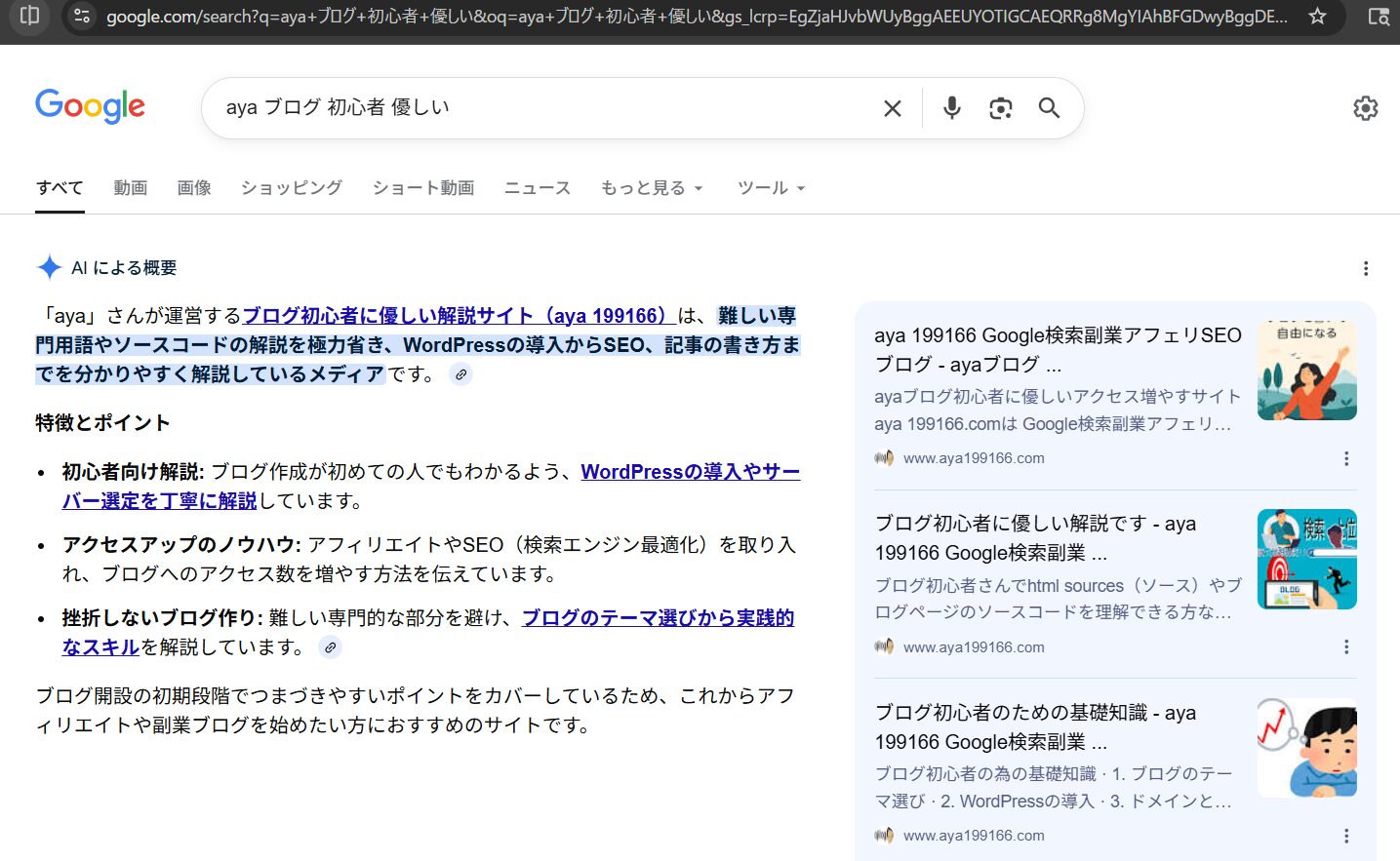Expand the もっと見る dropdown
Image resolution: width=1400 pixels, height=861 pixels.
tap(652, 188)
